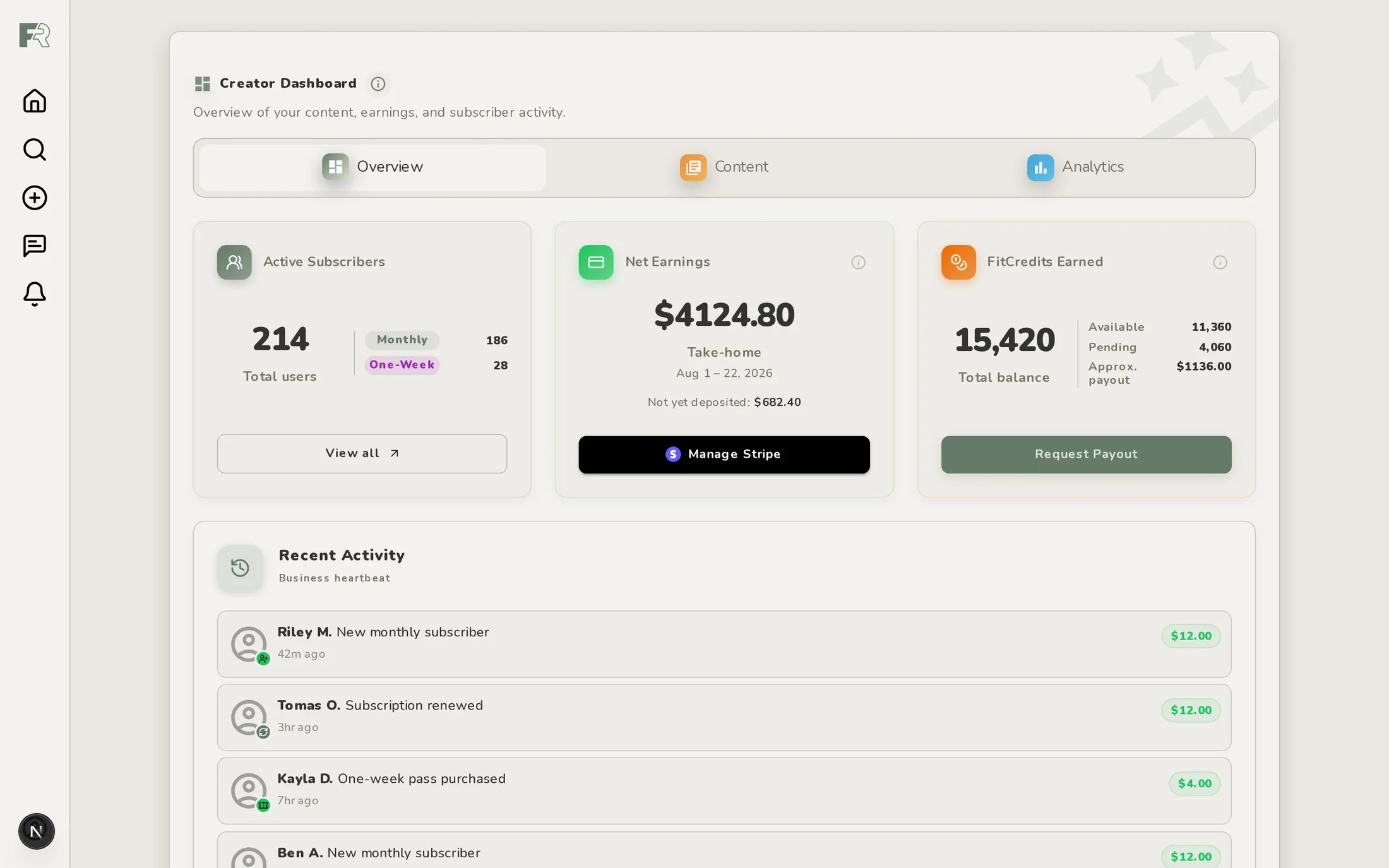
Task: Click the Business heartbeat subtitle
Action: [335, 578]
